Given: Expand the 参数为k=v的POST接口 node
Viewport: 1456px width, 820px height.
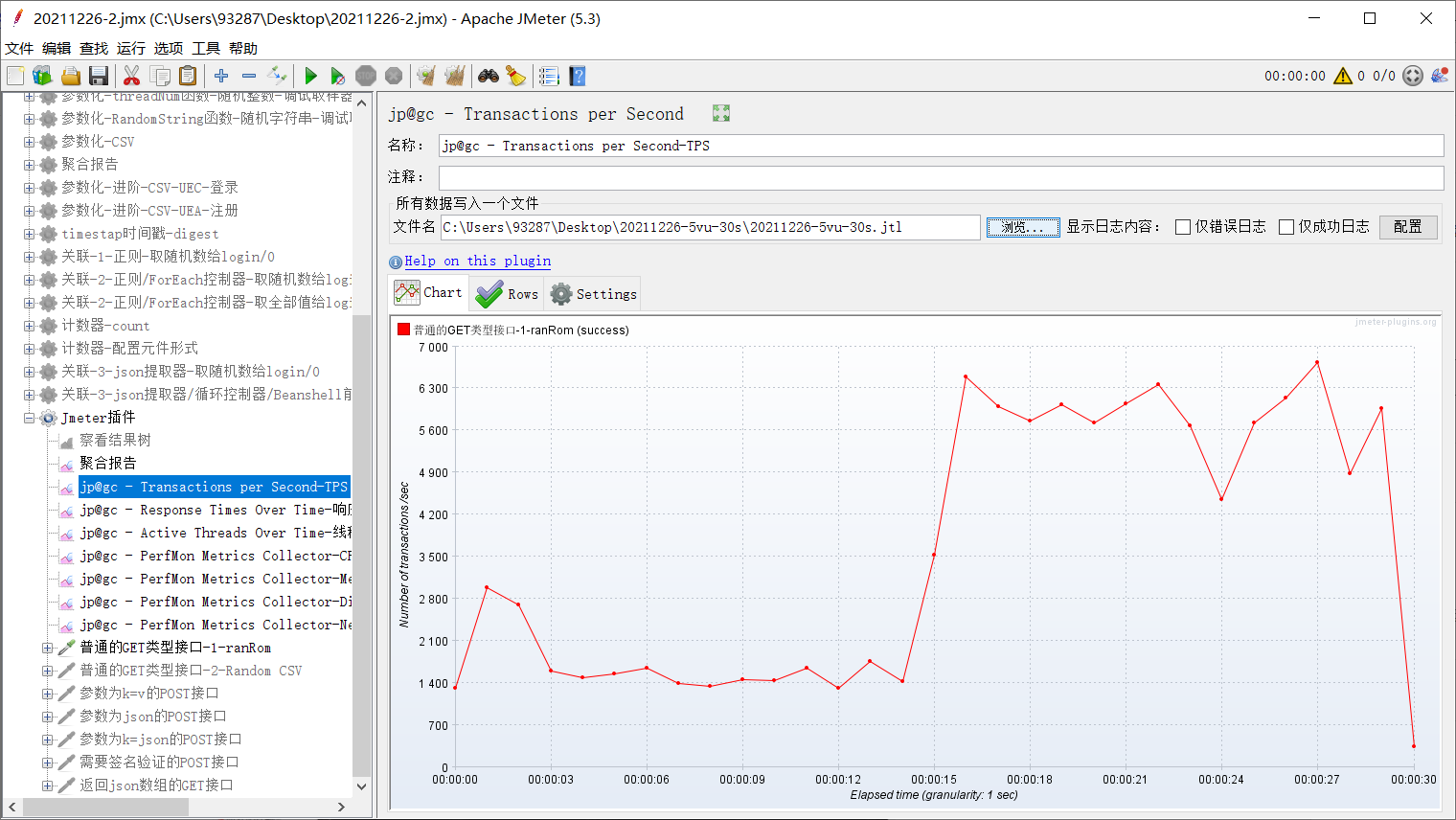Looking at the screenshot, I should pos(47,694).
